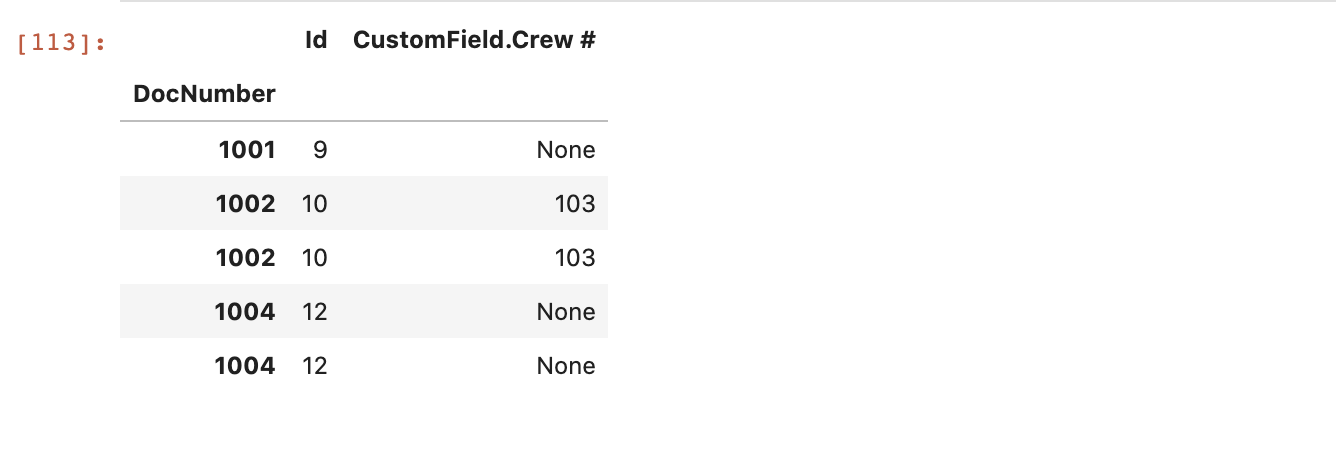Image resolution: width=1336 pixels, height=450 pixels.
Task: Select the DocNumber 1001 index cell
Action: pos(246,150)
